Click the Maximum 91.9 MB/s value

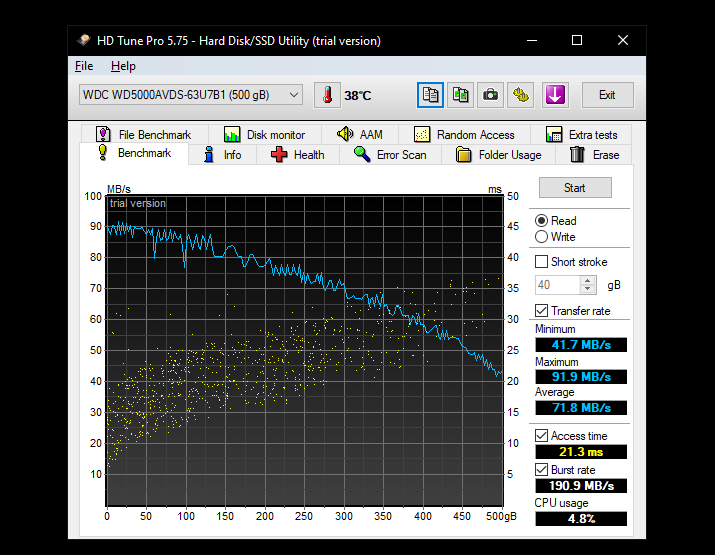coord(581,377)
